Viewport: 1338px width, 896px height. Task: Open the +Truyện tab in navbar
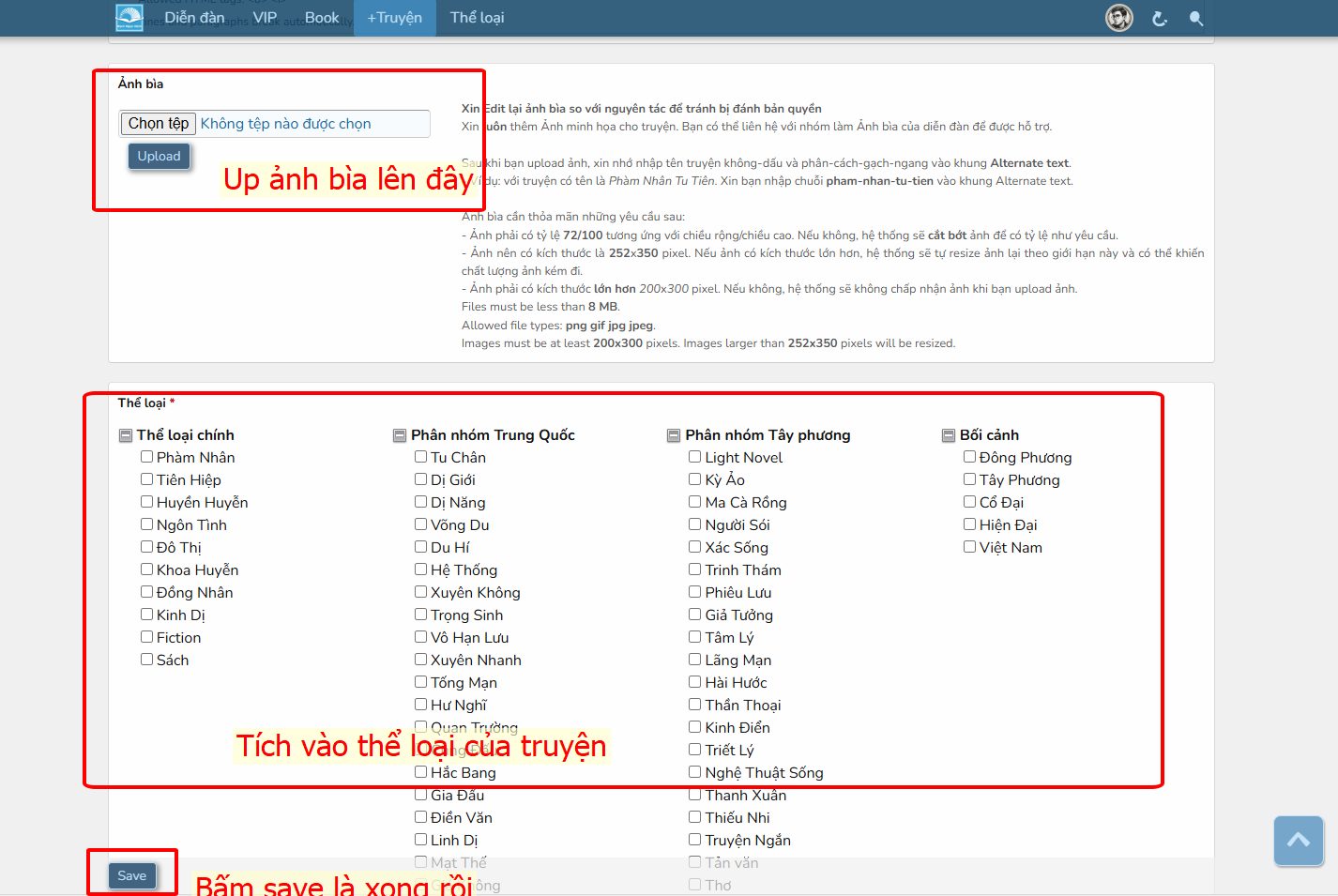coord(394,18)
